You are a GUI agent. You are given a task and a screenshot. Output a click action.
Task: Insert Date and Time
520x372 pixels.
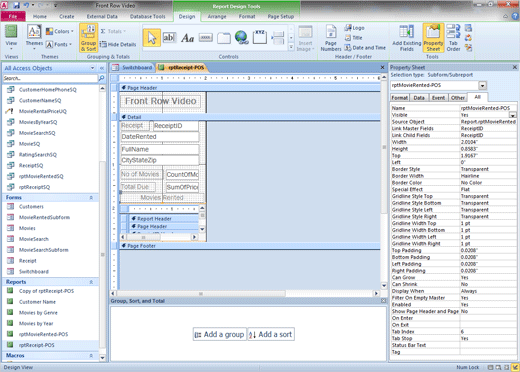pos(365,48)
